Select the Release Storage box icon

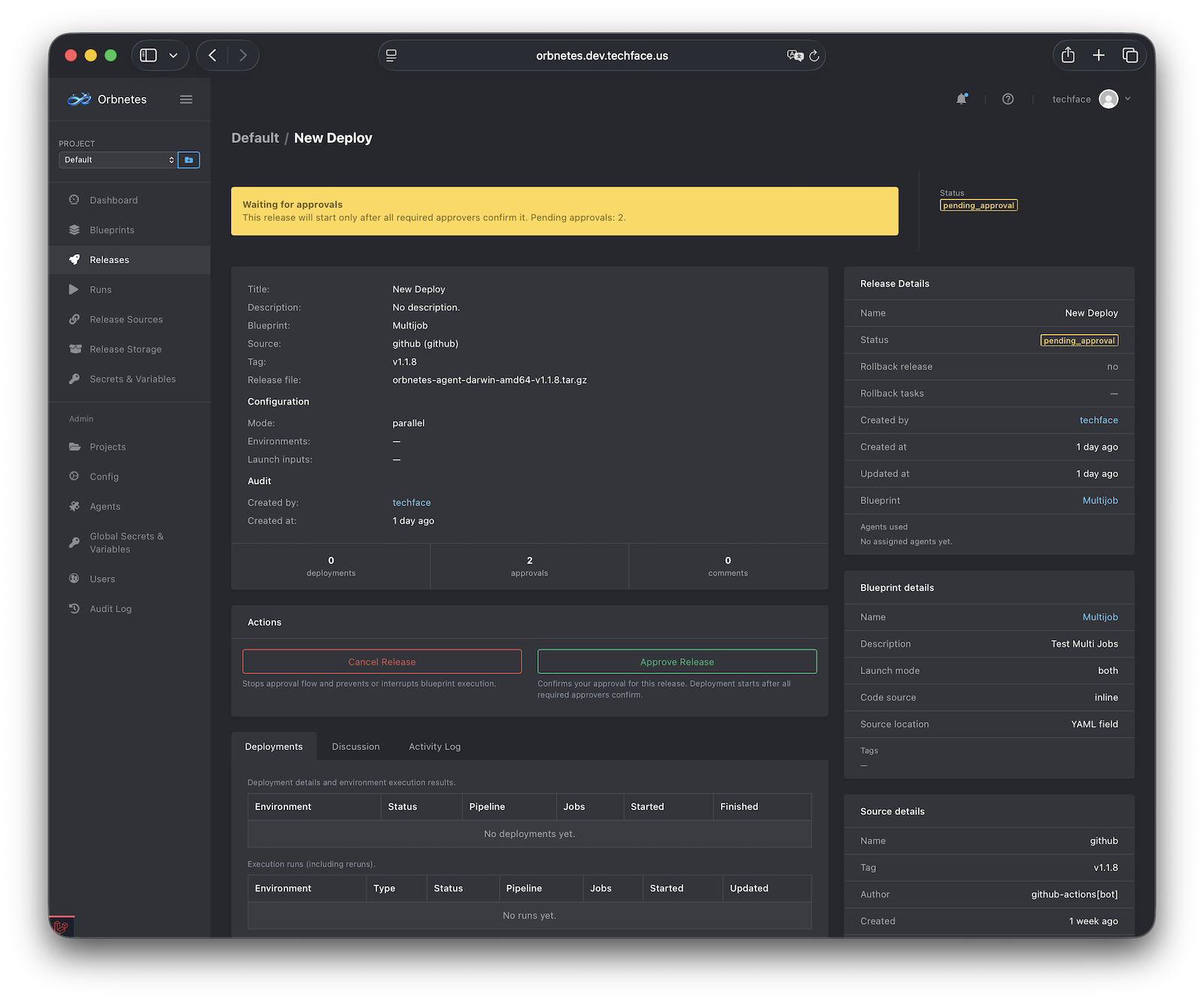click(x=74, y=348)
